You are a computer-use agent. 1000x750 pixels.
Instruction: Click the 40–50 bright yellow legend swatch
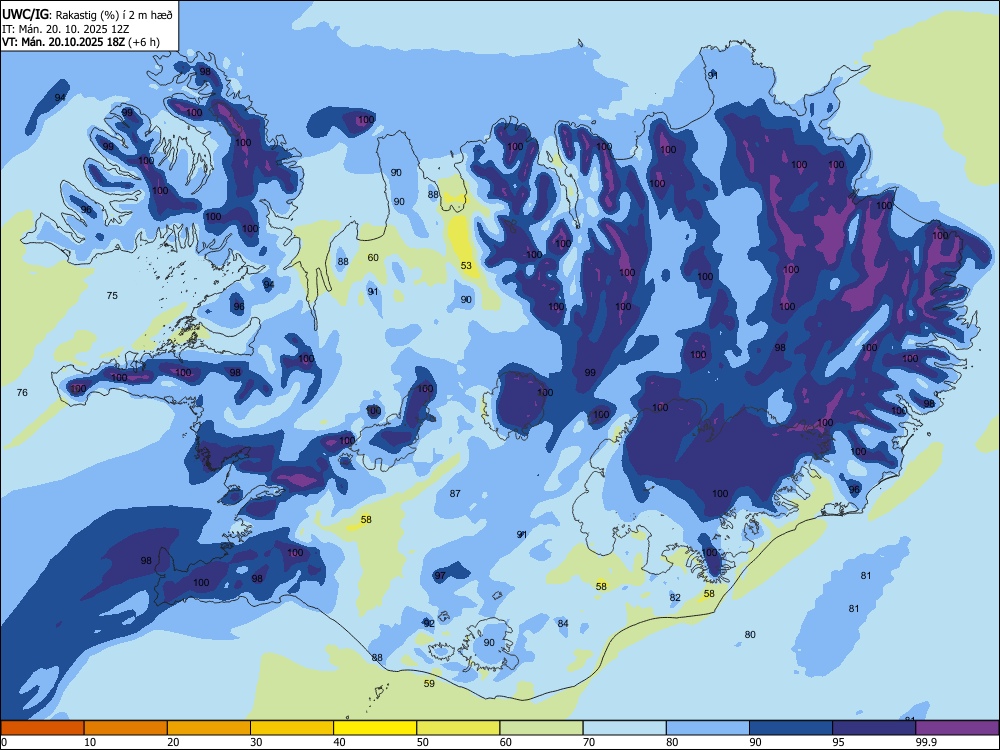pos(375,728)
